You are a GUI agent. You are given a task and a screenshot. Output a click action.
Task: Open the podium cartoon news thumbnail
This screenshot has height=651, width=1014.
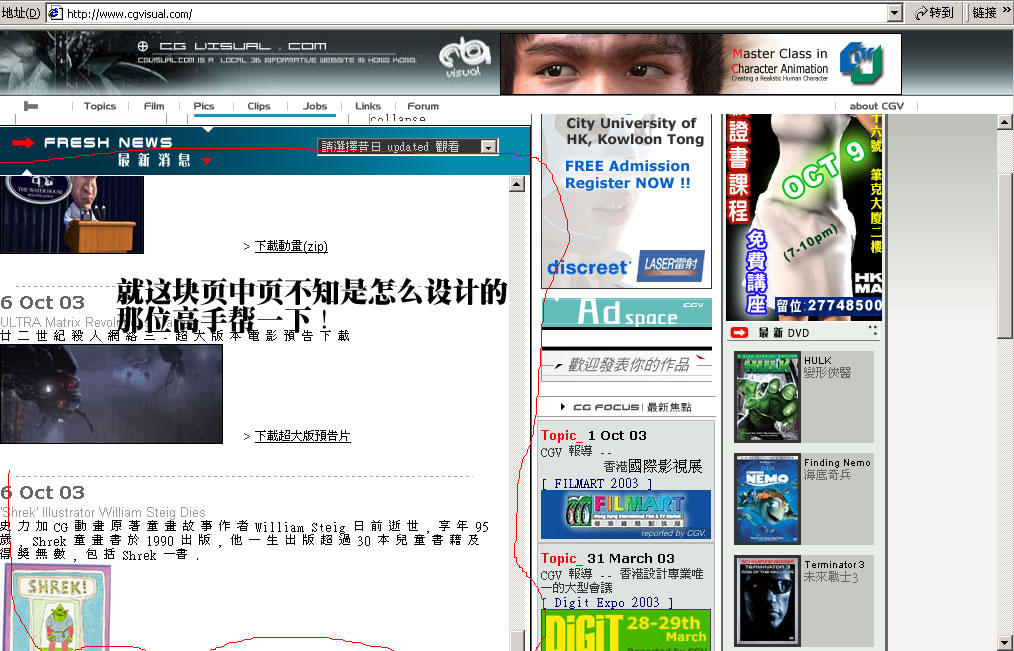72,215
